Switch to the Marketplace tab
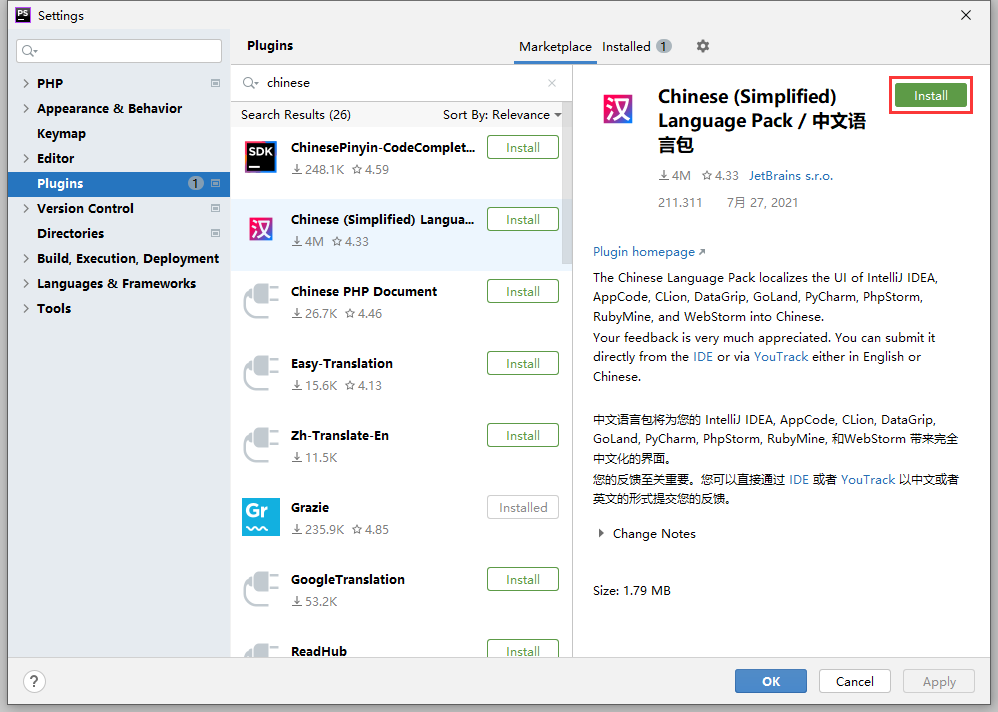The width and height of the screenshot is (998, 712). [555, 46]
